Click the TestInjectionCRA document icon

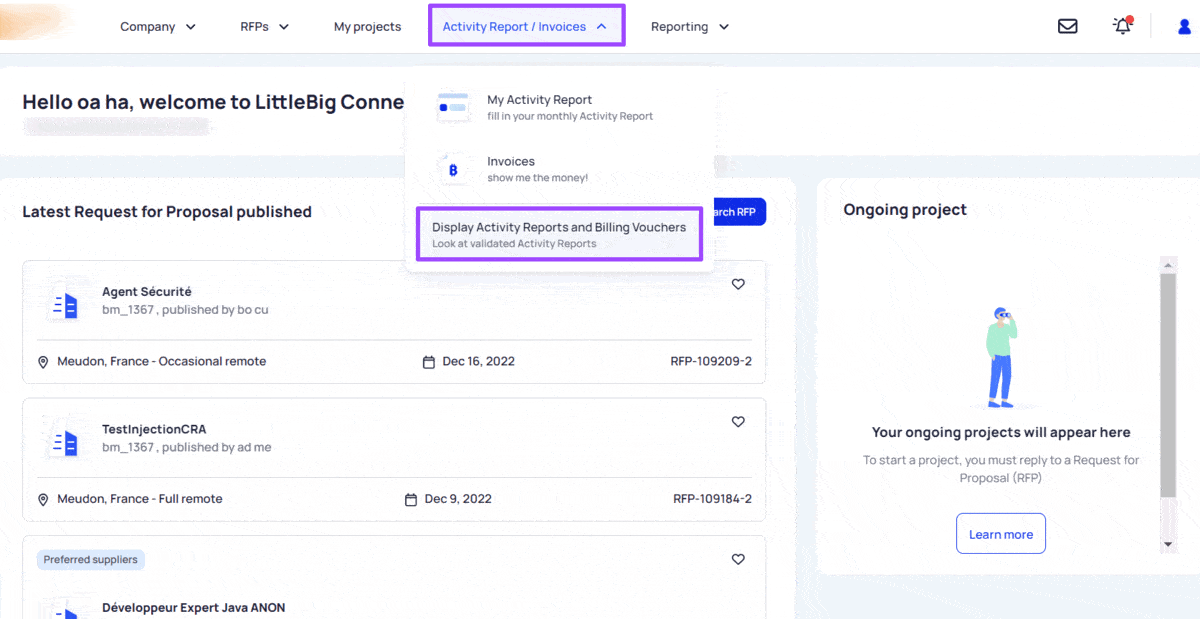click(64, 443)
